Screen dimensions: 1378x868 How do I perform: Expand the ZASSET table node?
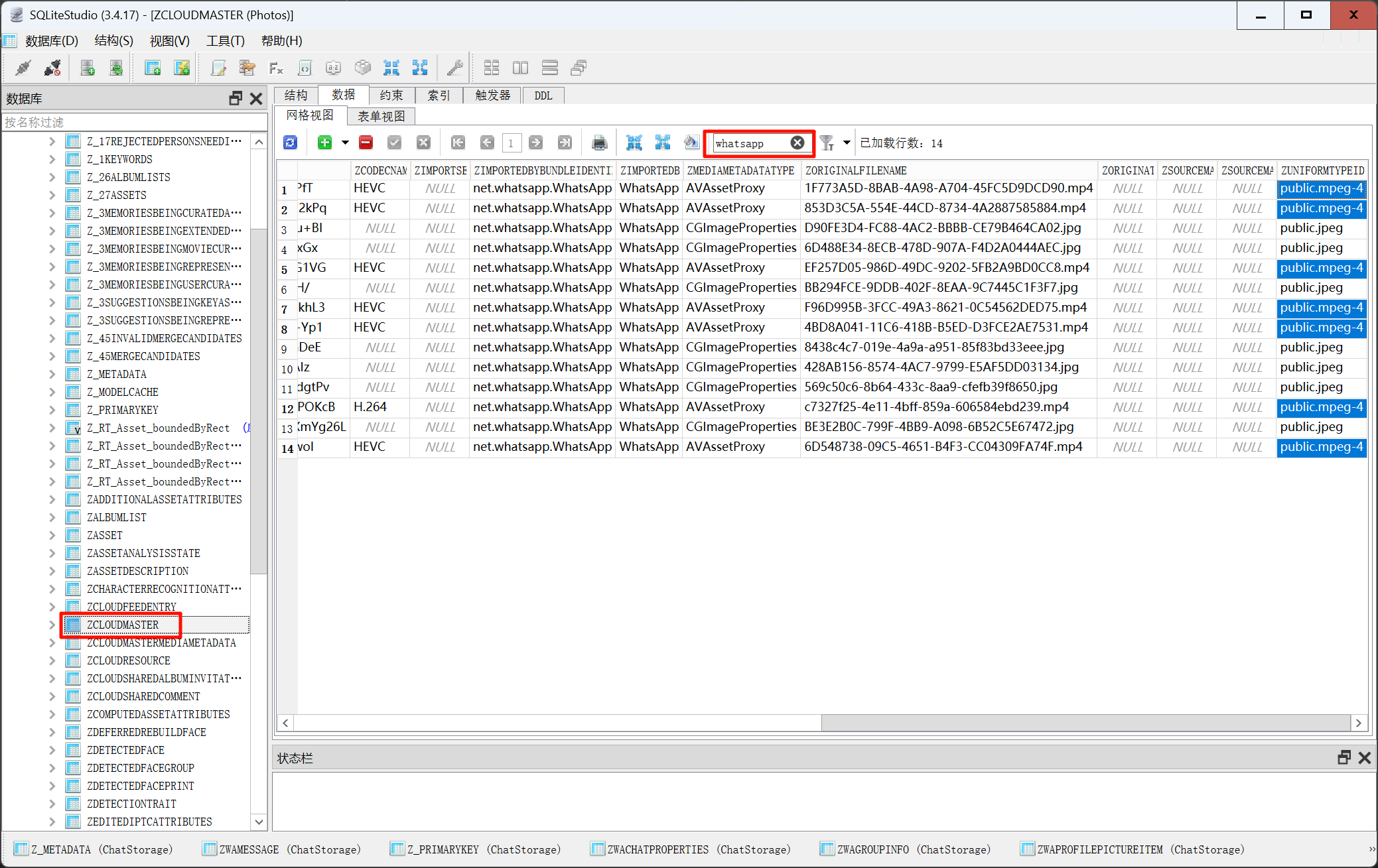point(52,535)
